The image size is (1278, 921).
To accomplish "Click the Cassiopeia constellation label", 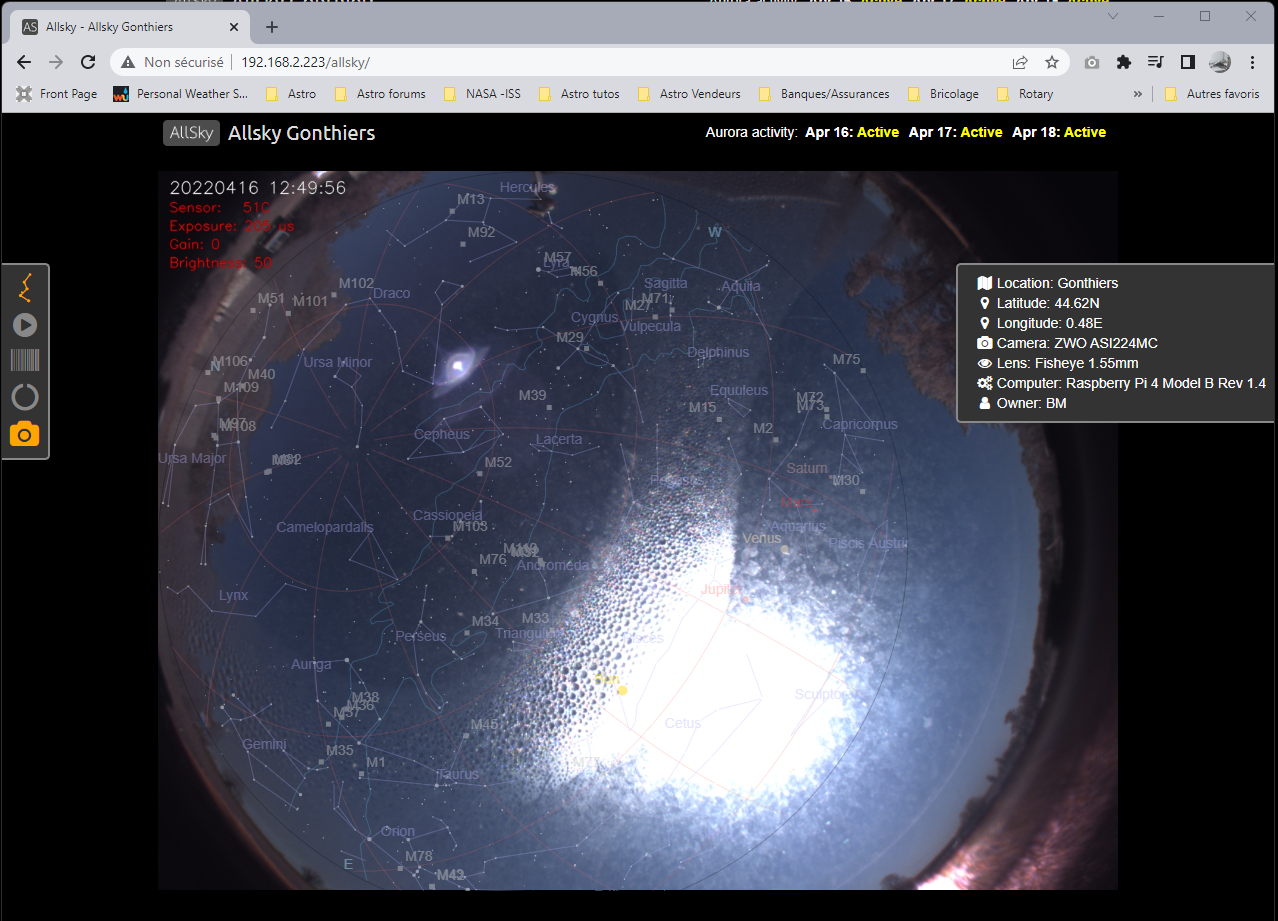I will point(448,515).
